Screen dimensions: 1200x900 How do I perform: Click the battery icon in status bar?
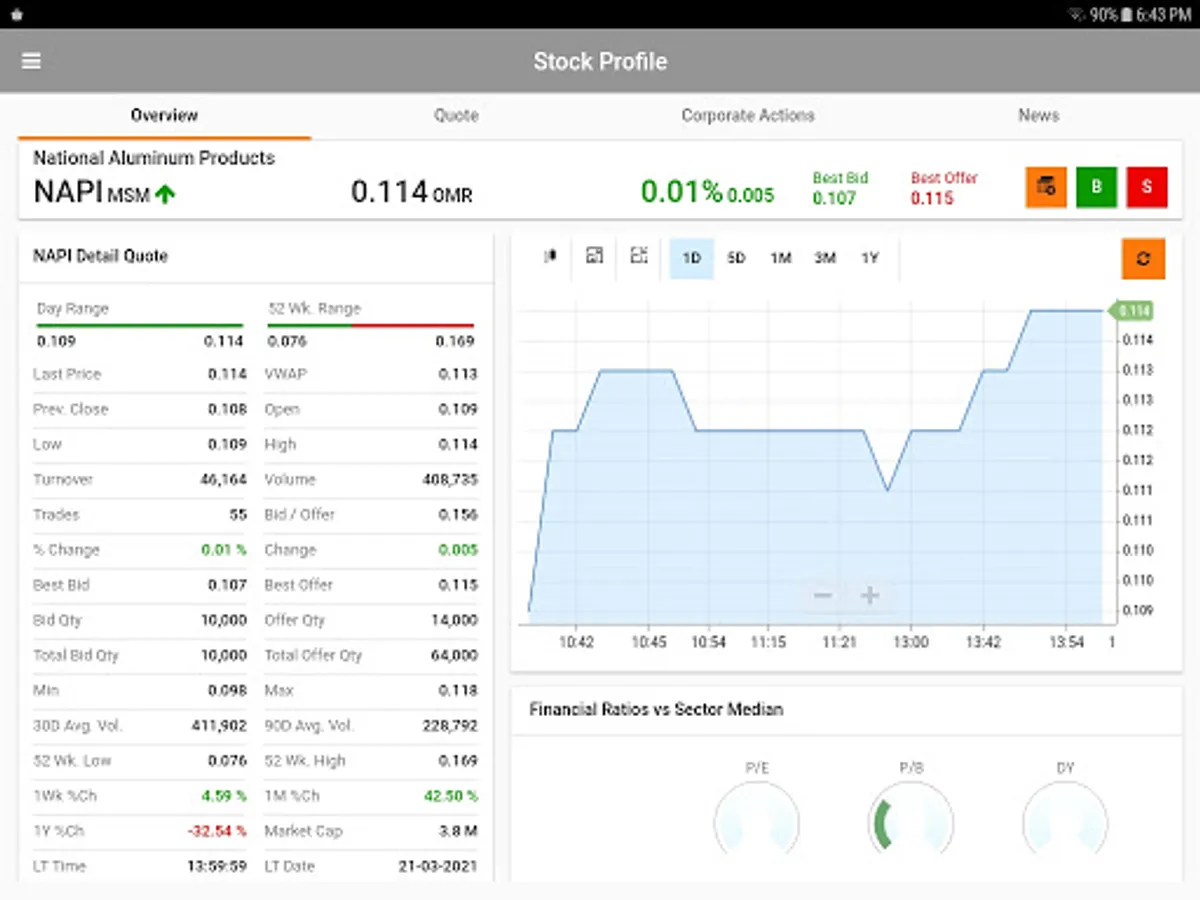point(1127,14)
